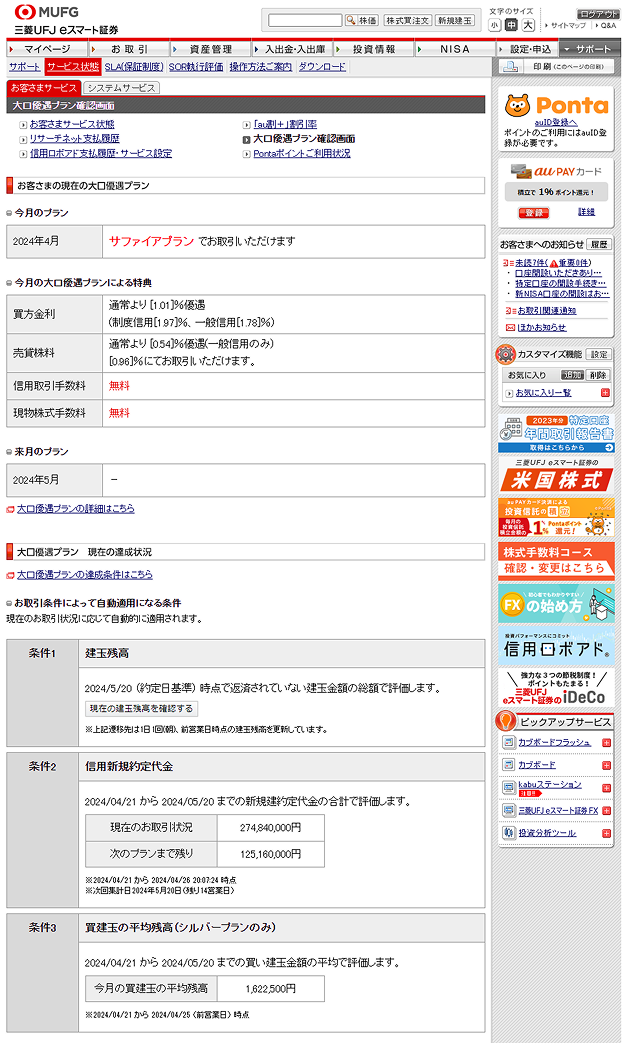624x1043 pixels.
Task: Click the stock search input field
Action: (305, 20)
